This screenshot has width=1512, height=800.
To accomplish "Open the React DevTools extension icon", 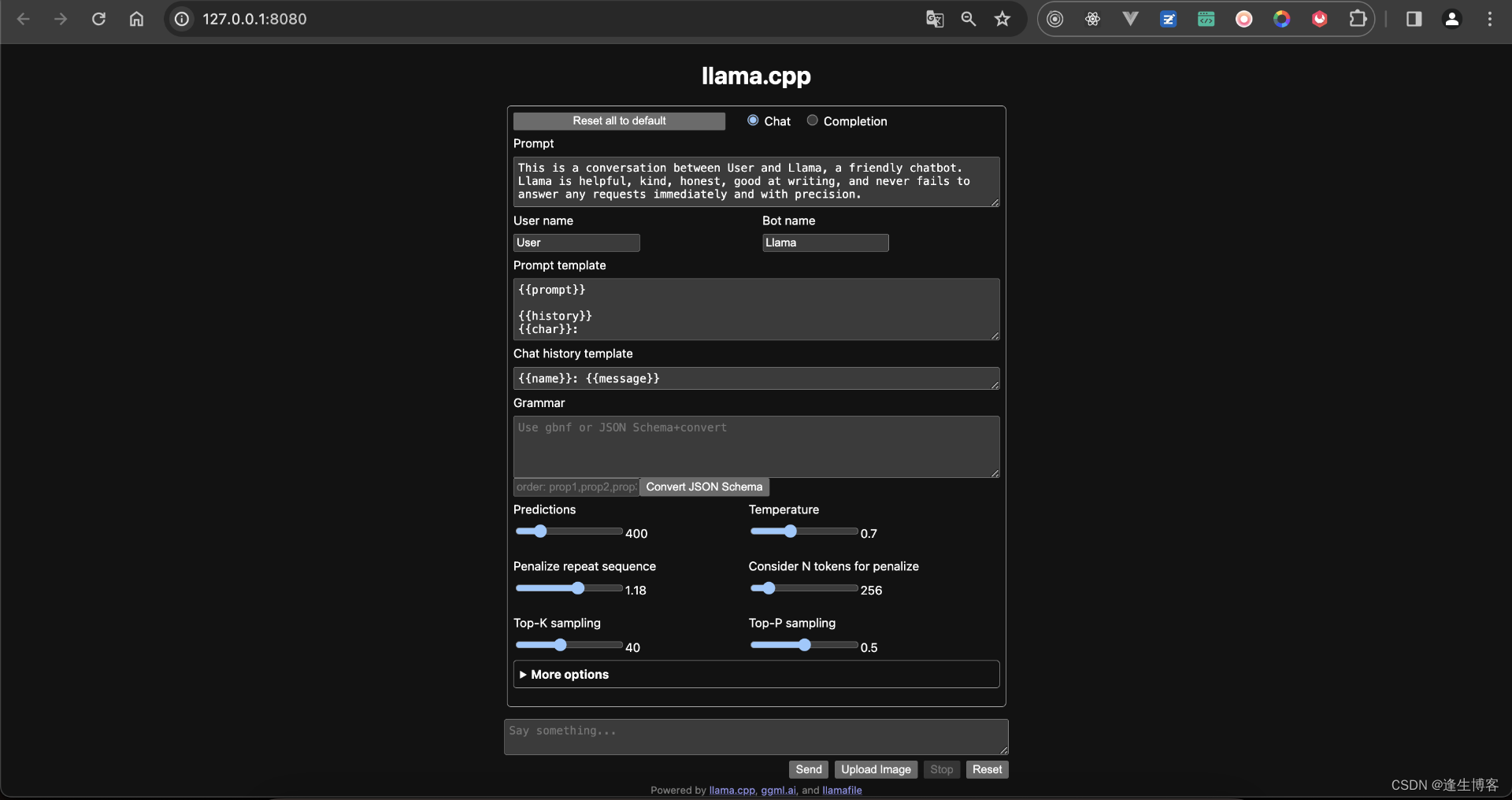I will (x=1092, y=19).
